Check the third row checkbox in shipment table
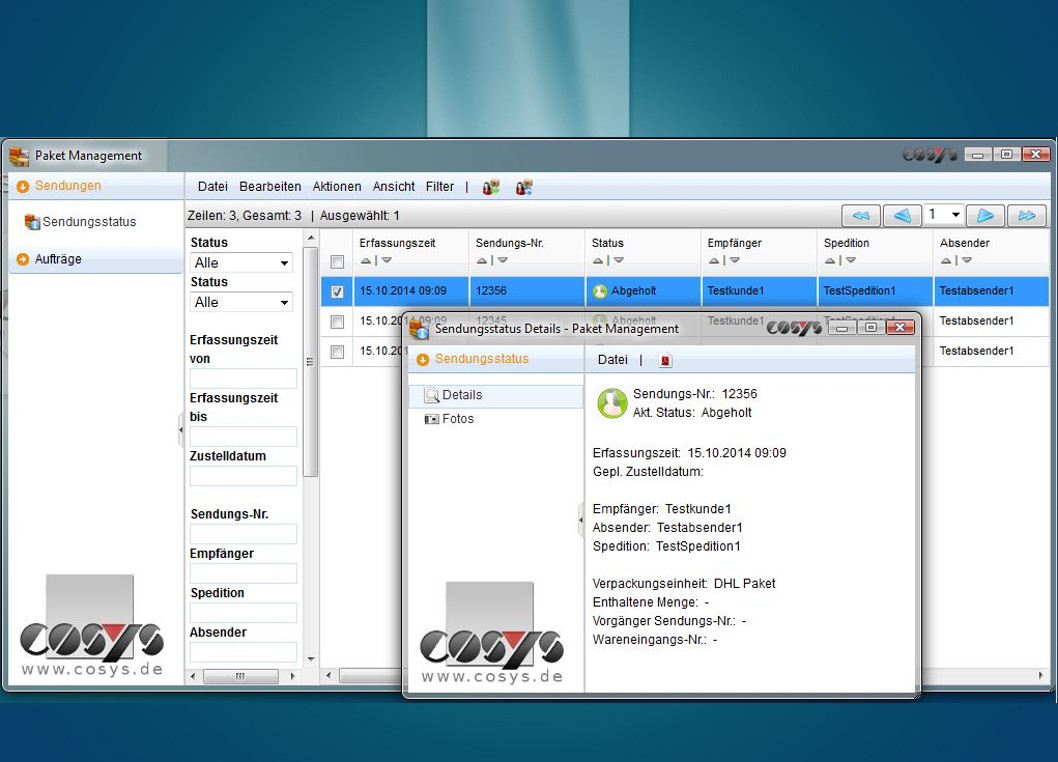Image resolution: width=1058 pixels, height=762 pixels. click(337, 352)
